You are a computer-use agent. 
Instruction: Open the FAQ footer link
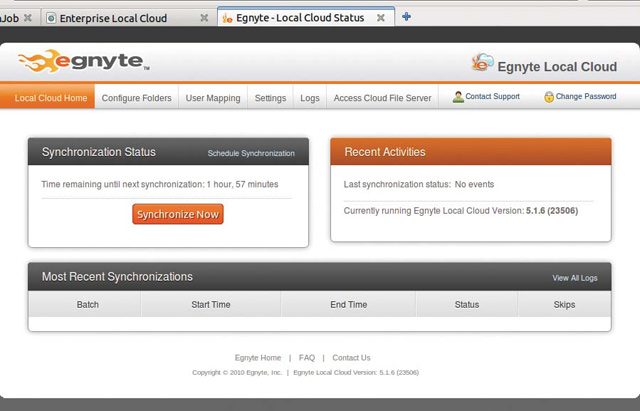coord(307,358)
